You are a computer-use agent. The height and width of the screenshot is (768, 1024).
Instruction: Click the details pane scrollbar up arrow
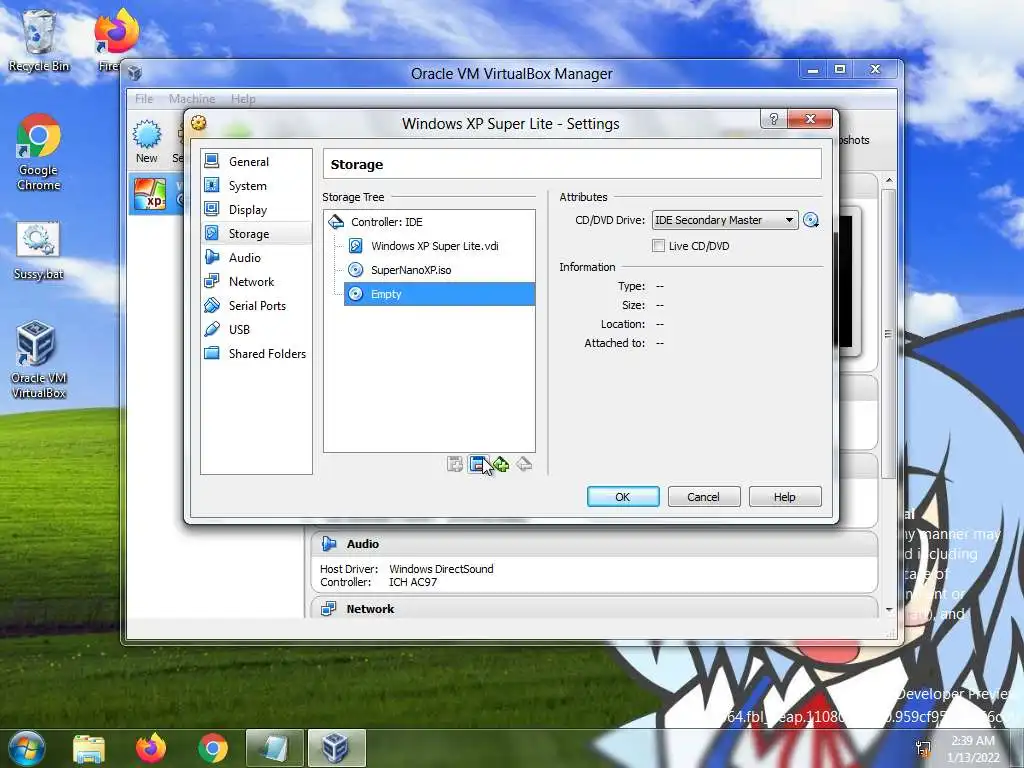click(888, 180)
